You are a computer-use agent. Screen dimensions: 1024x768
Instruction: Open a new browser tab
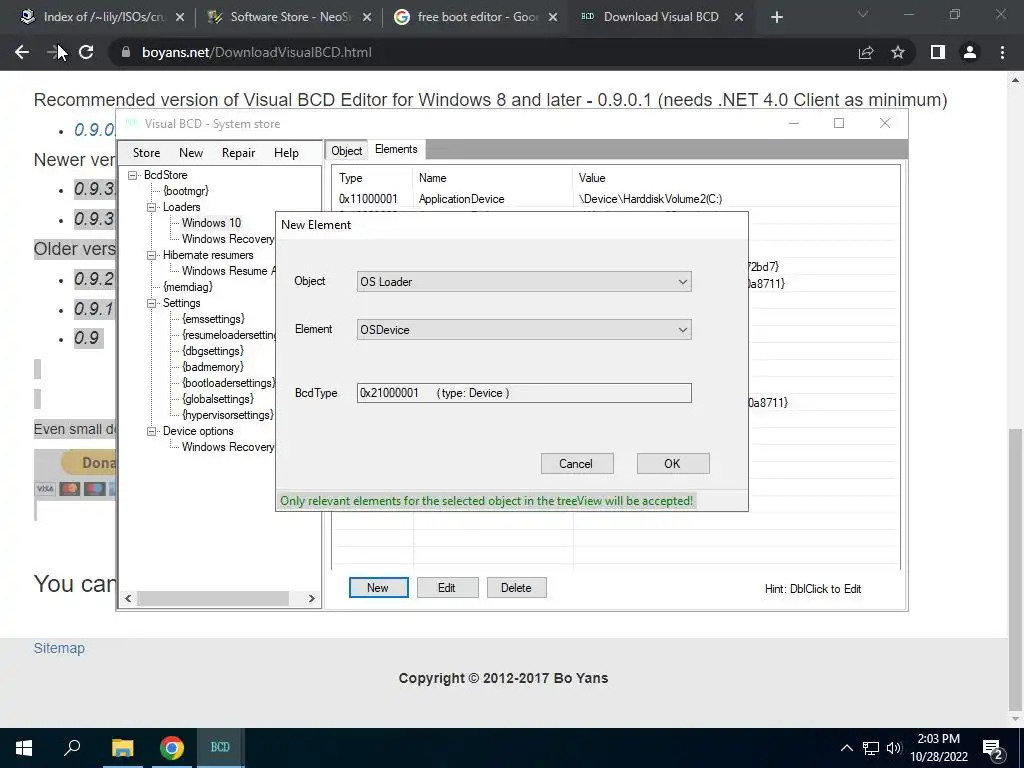(776, 17)
